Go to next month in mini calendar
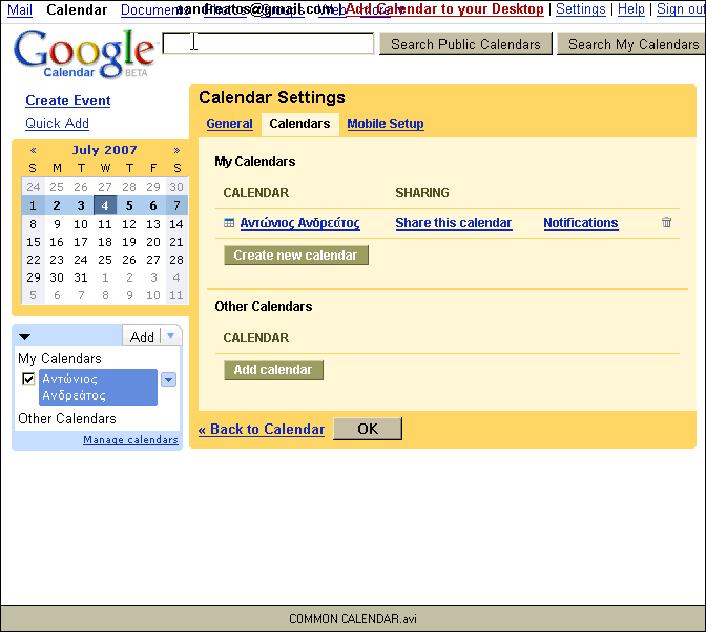This screenshot has width=706, height=632. pyautogui.click(x=177, y=150)
